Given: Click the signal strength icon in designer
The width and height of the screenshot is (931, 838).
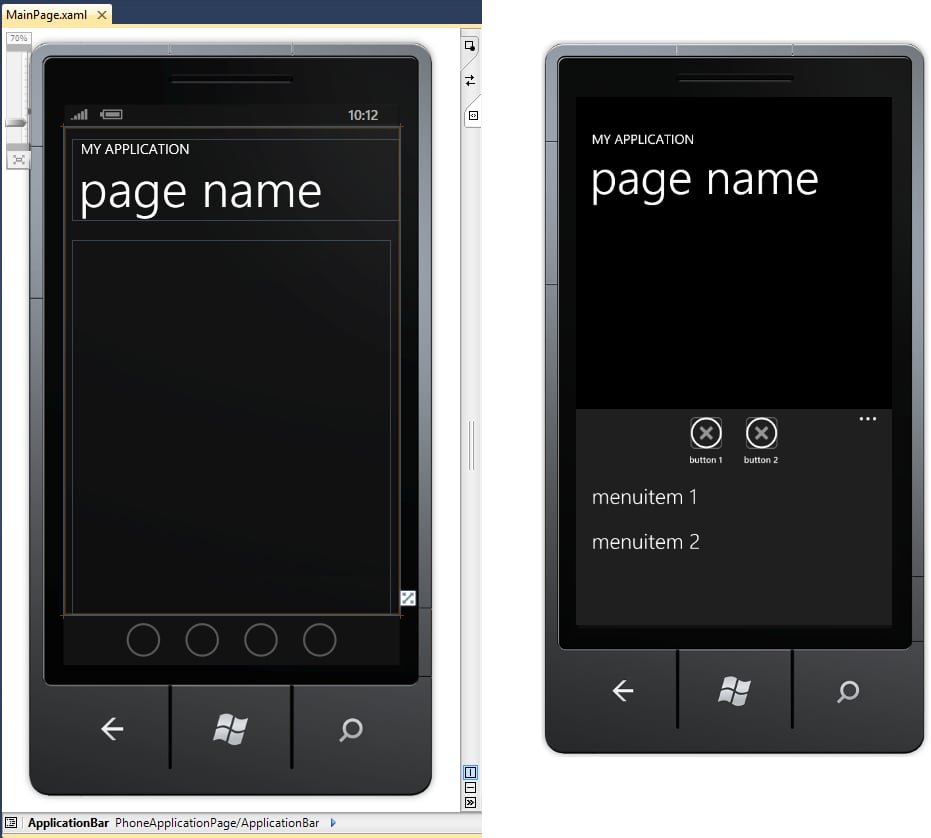Looking at the screenshot, I should tap(80, 114).
